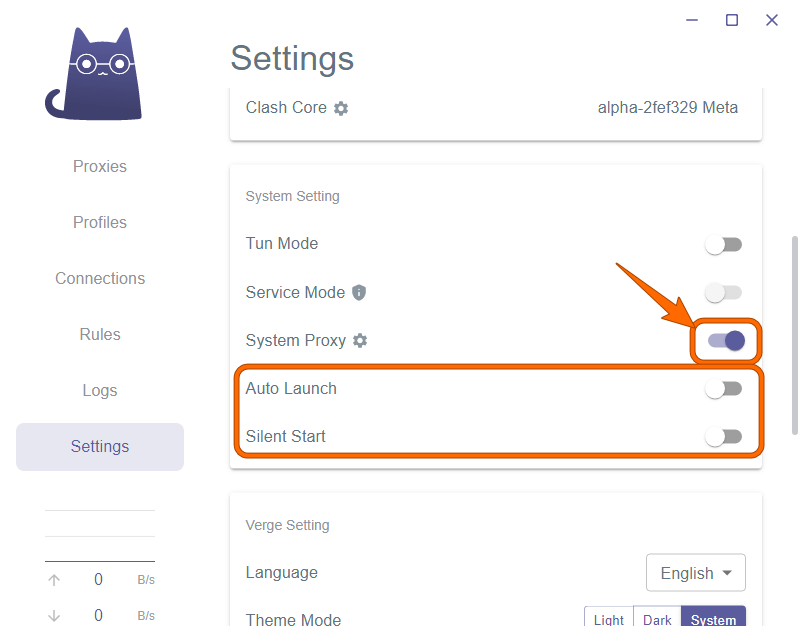Viewport: 800px width, 636px height.
Task: Select the Light theme mode button
Action: [x=609, y=620]
